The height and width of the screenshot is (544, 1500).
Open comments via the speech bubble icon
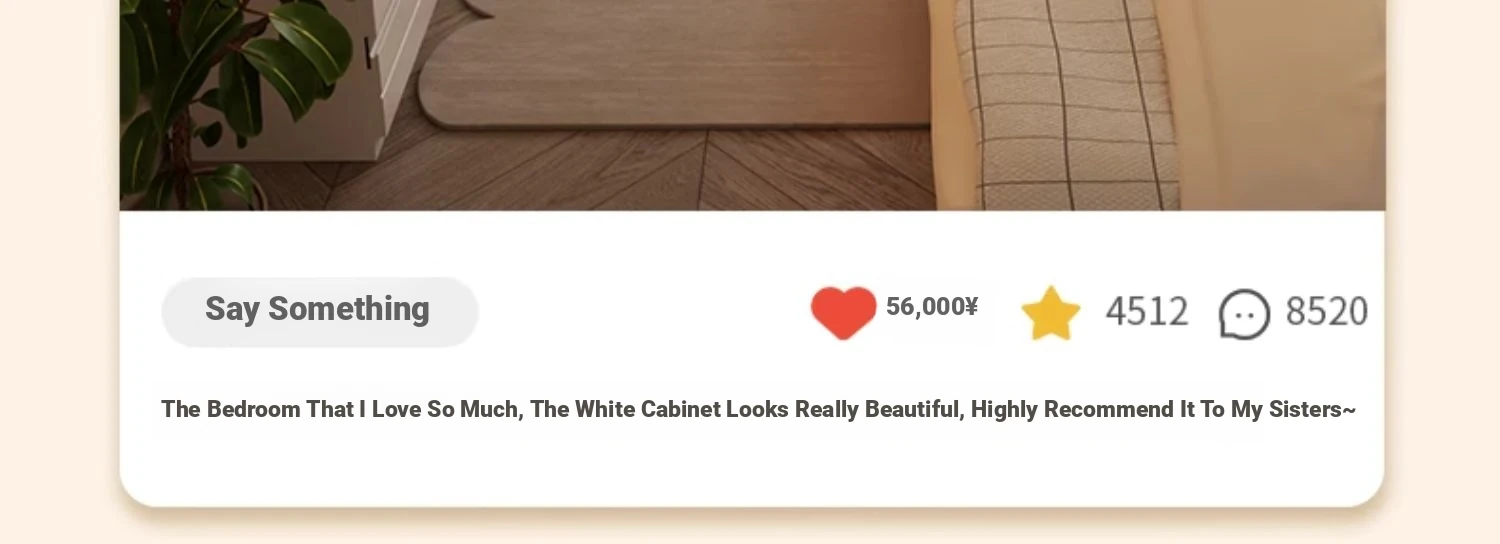pos(1244,314)
